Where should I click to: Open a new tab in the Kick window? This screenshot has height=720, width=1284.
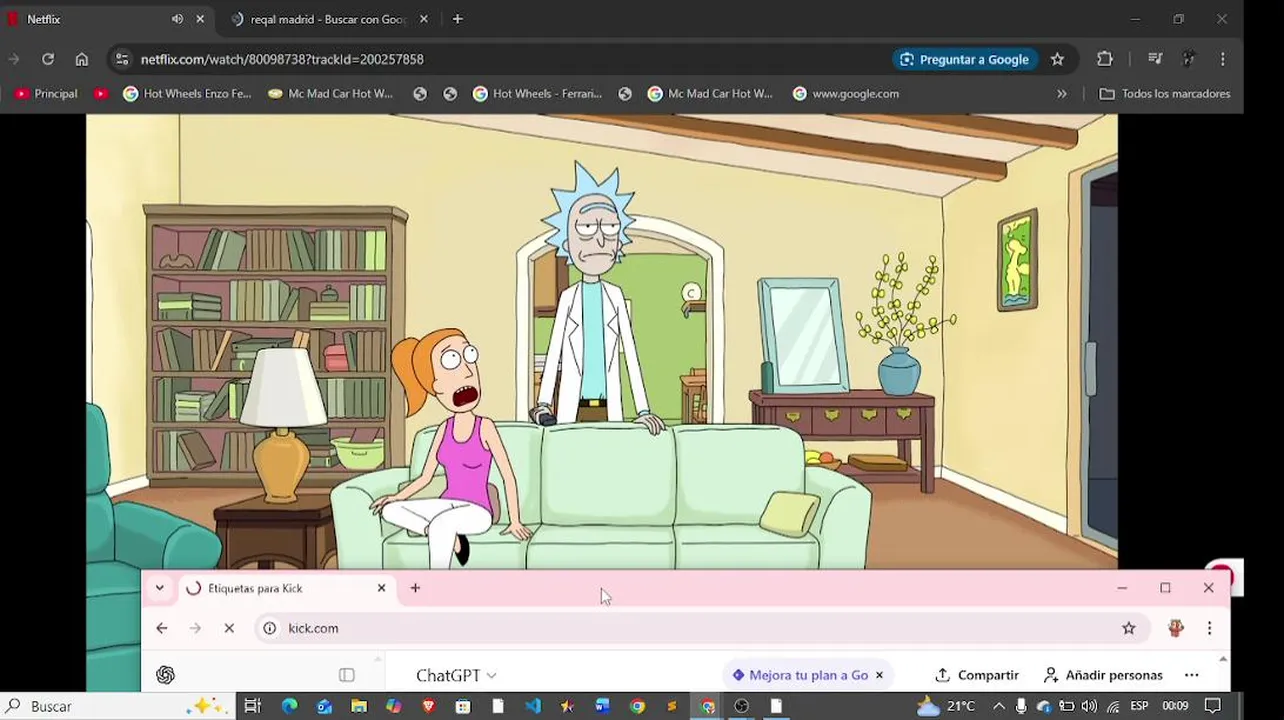[415, 588]
